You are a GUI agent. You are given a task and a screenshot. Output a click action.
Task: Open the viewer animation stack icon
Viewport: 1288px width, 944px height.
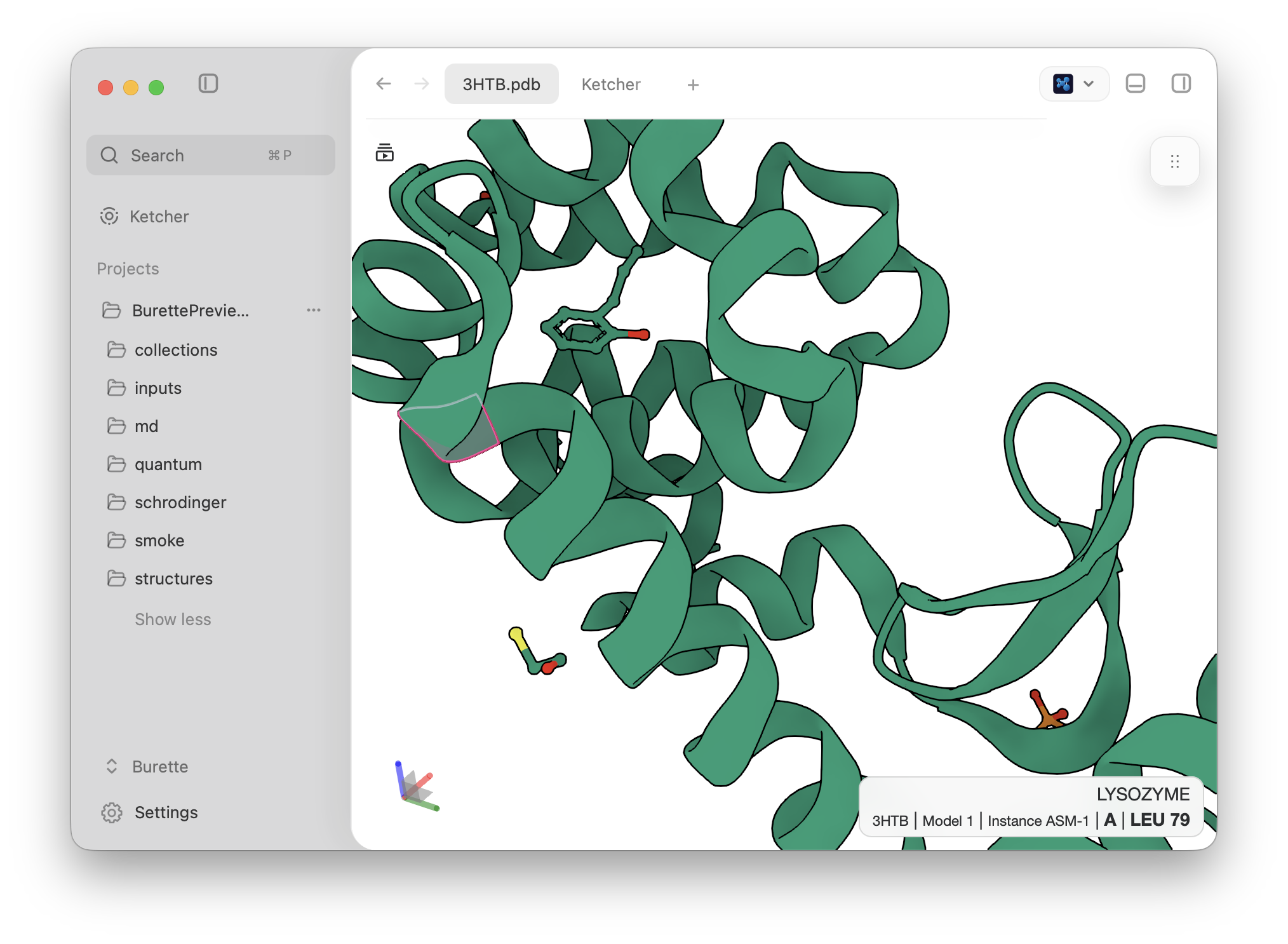[384, 152]
